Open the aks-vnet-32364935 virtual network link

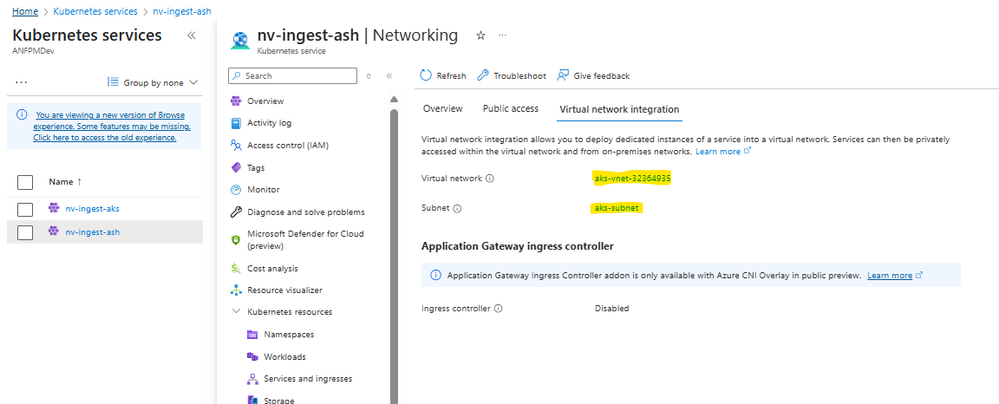point(631,178)
